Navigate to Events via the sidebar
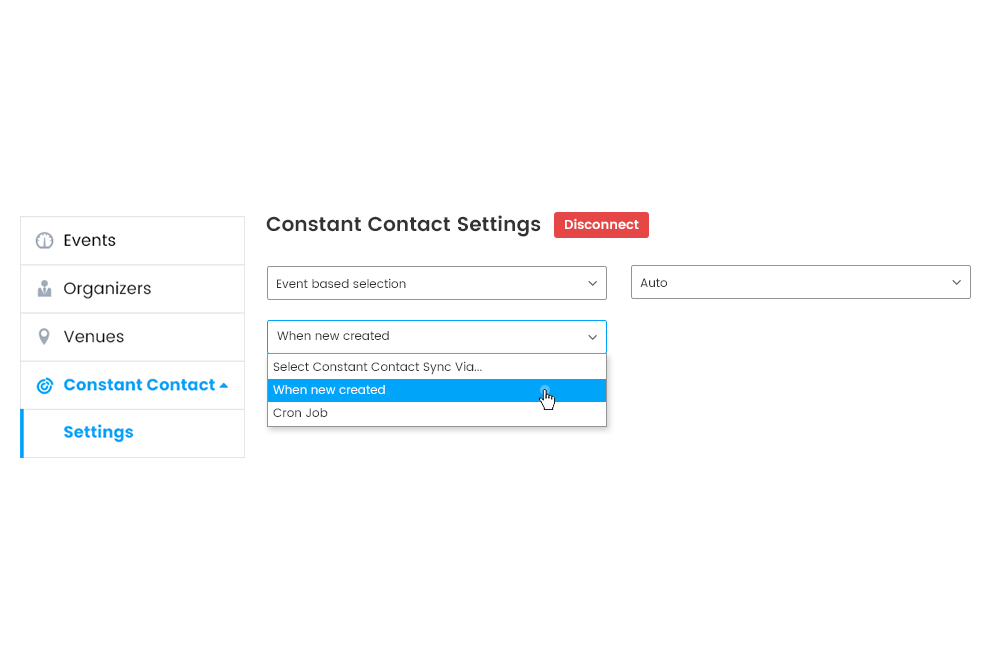The width and height of the screenshot is (1000, 667). (x=89, y=240)
